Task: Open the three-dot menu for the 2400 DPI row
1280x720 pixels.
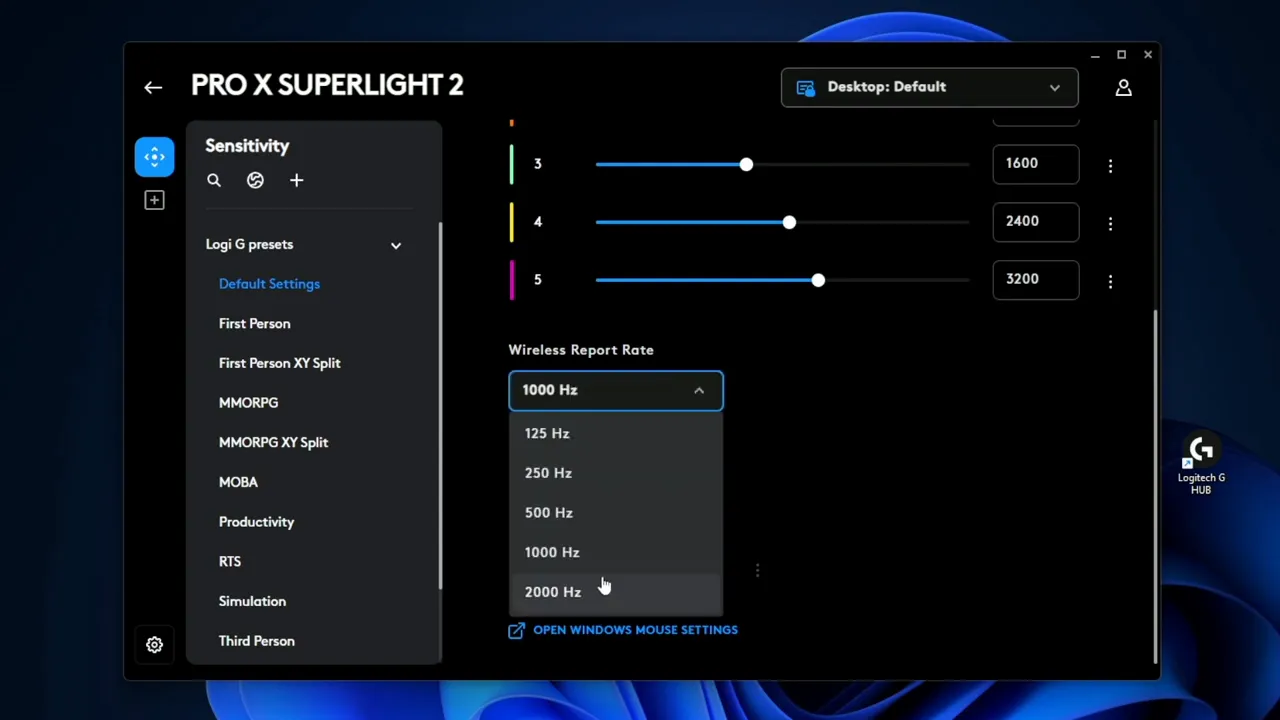Action: coord(1110,223)
